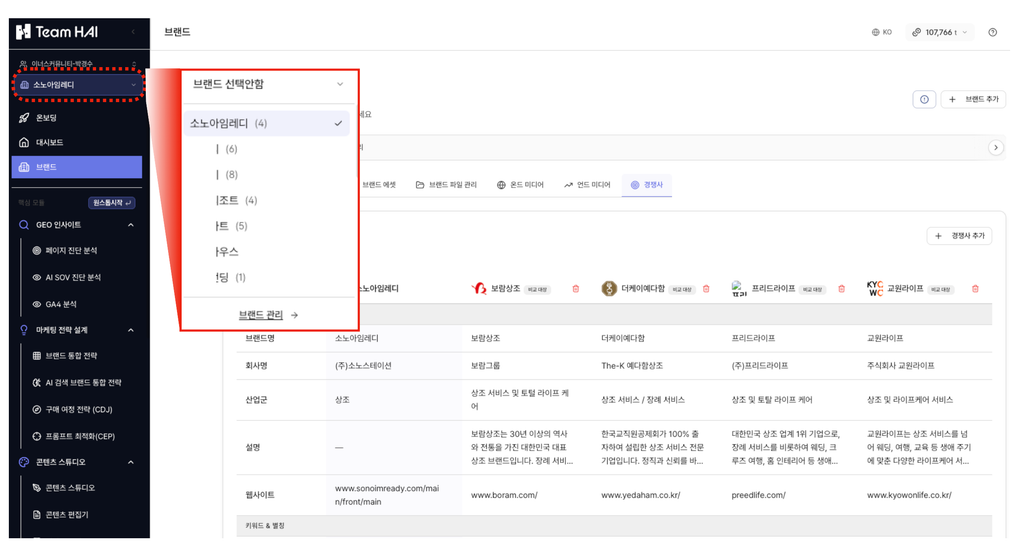Open the KO language selector
This screenshot has height=559, width=1024.
click(882, 32)
